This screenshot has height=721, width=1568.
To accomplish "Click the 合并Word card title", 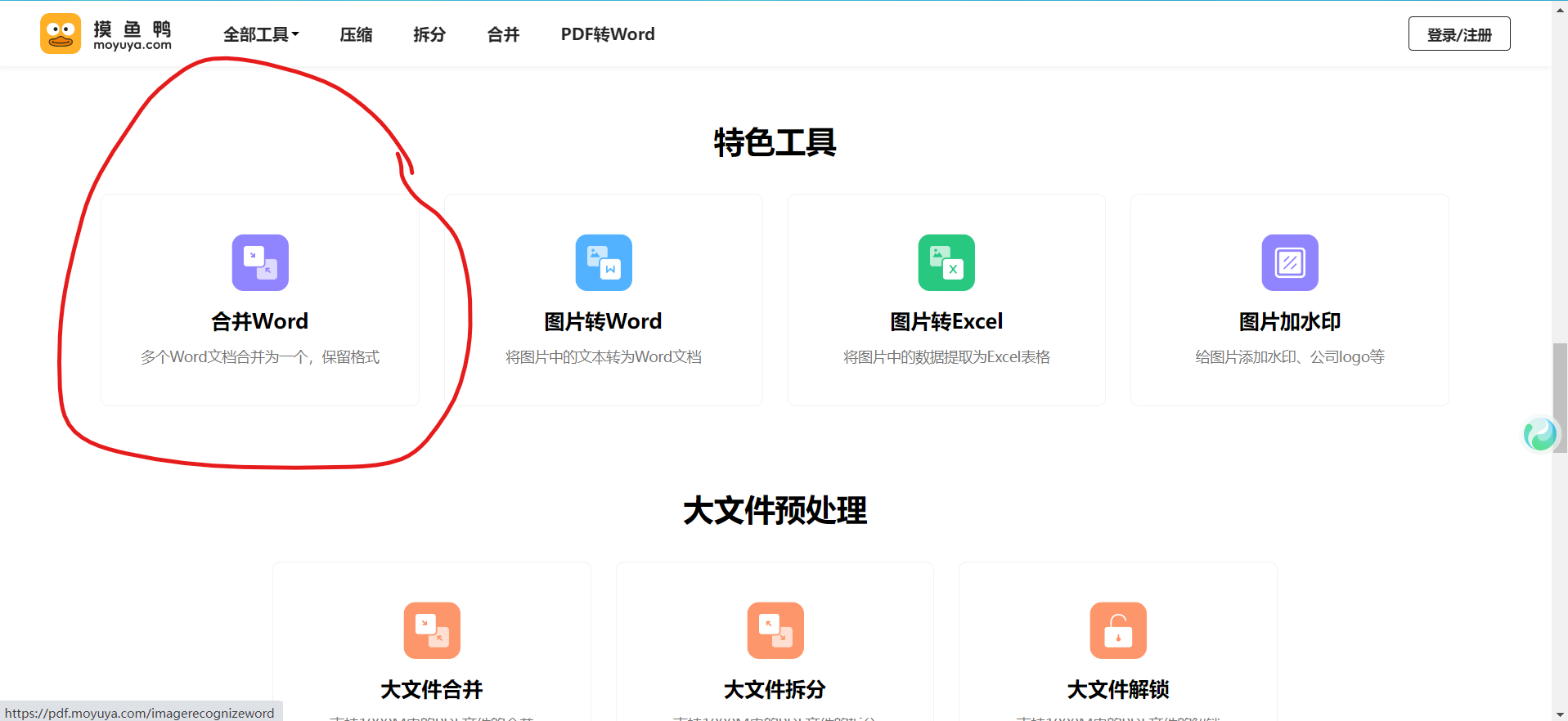I will click(x=260, y=321).
